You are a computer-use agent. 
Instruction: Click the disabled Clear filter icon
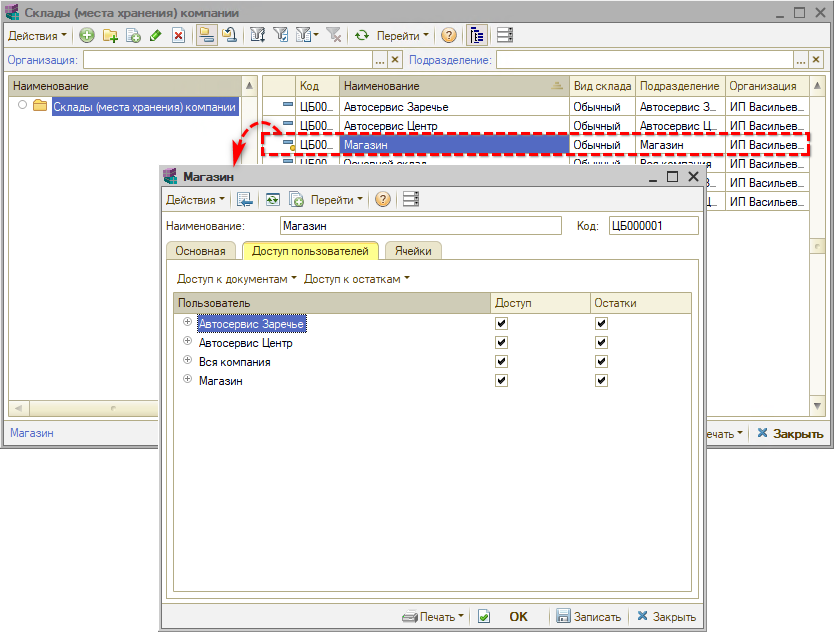(334, 35)
